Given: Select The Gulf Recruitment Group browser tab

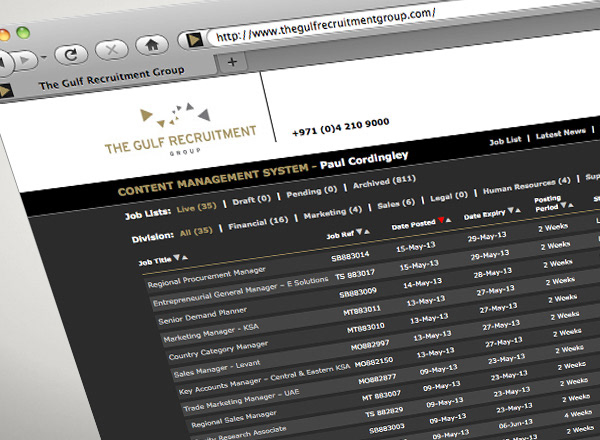Looking at the screenshot, I should click(x=111, y=78).
